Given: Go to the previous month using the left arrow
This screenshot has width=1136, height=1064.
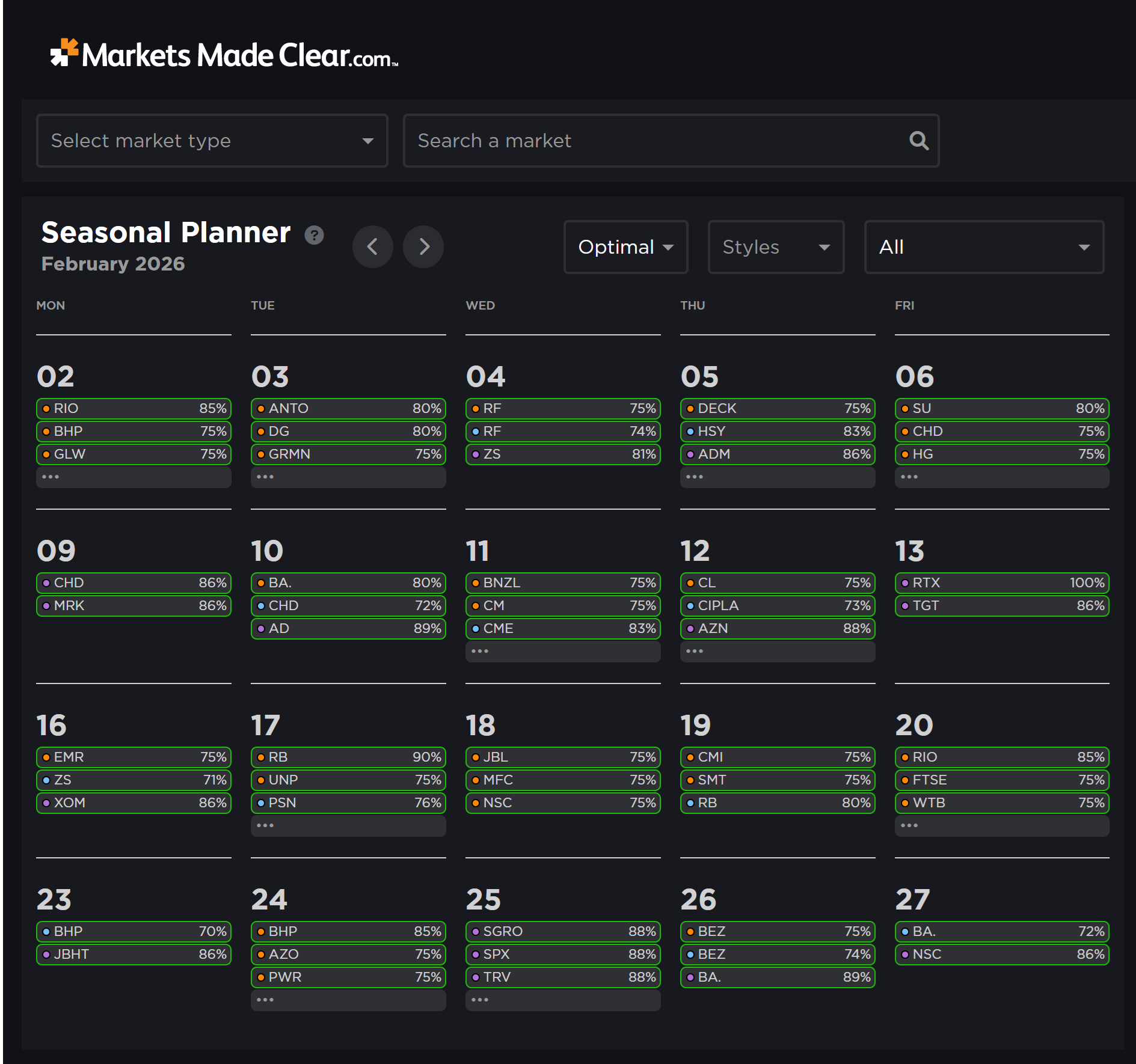Looking at the screenshot, I should 373,246.
